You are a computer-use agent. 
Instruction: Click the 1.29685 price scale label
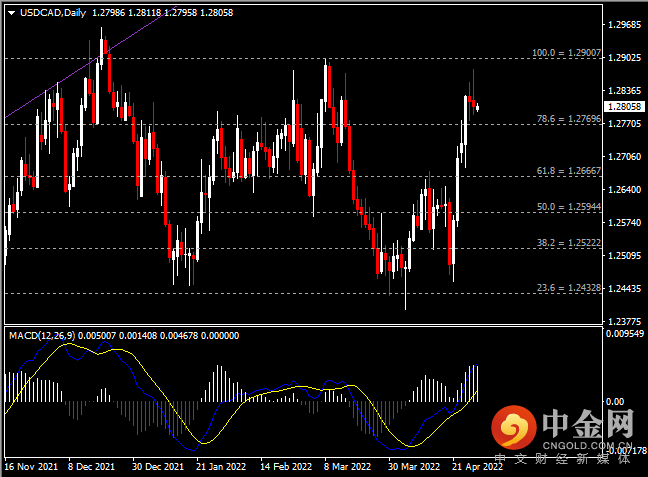point(624,25)
